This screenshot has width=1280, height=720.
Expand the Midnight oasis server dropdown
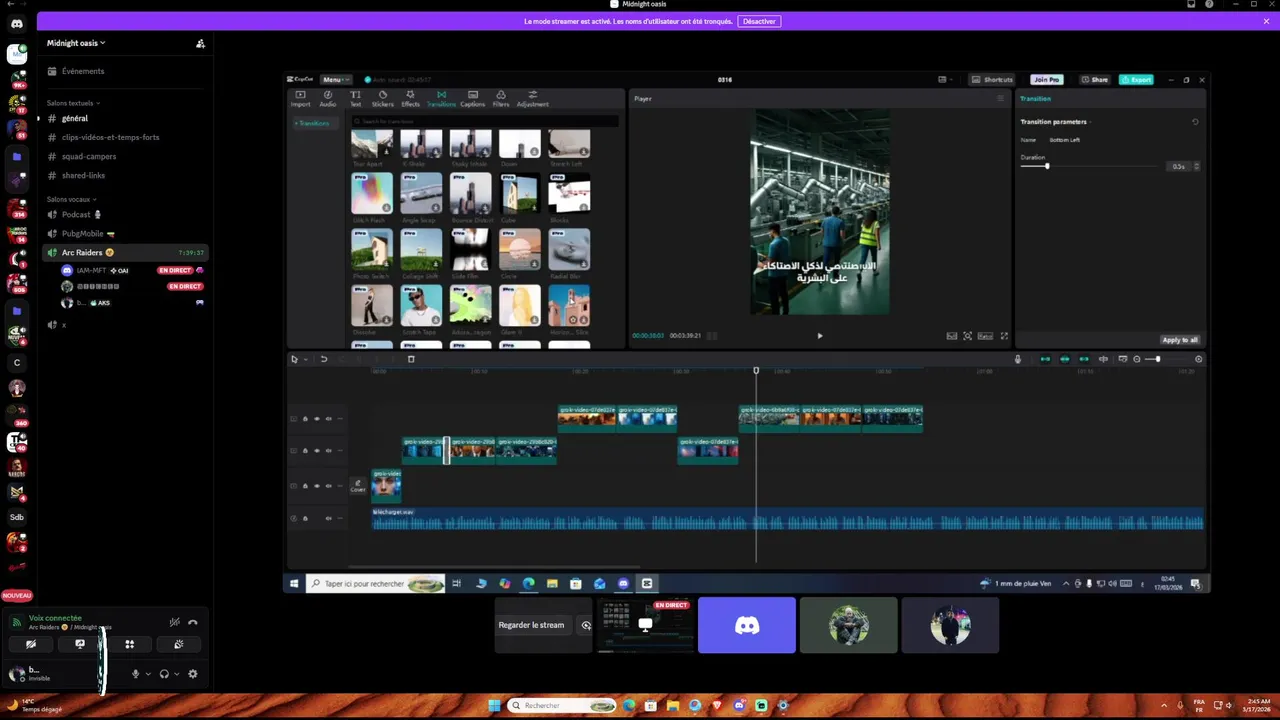tap(76, 43)
